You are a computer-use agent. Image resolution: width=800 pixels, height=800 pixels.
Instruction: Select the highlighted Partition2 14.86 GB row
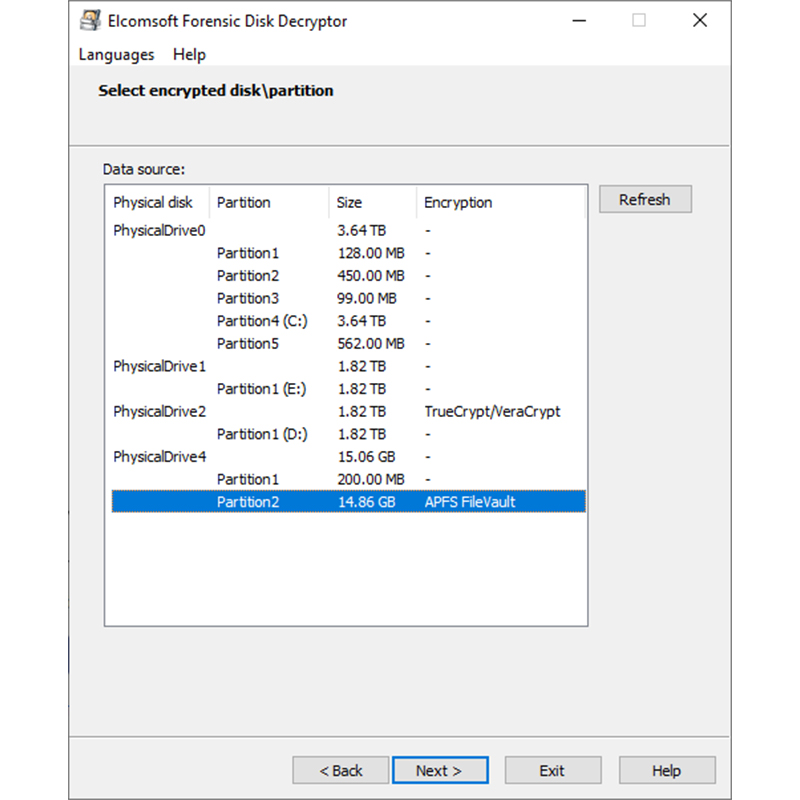(x=348, y=502)
